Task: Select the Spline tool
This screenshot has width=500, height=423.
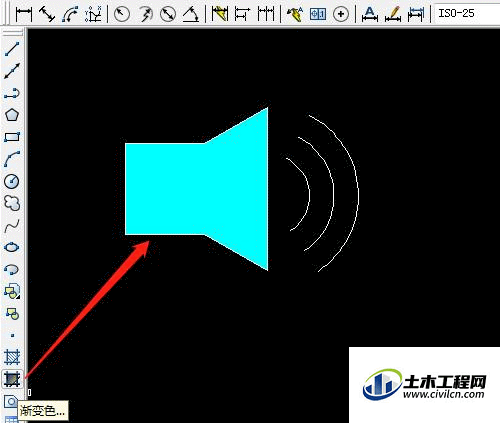Action: point(12,225)
